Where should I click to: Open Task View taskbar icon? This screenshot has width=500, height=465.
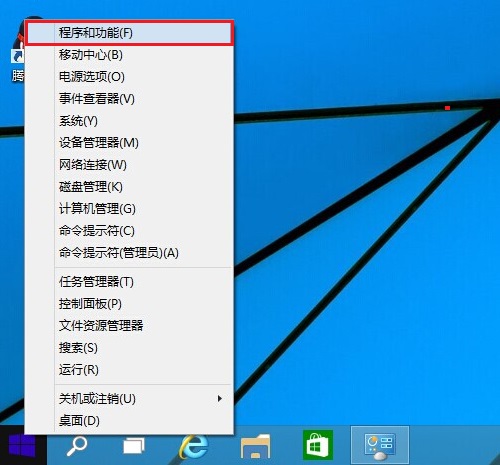click(x=134, y=446)
